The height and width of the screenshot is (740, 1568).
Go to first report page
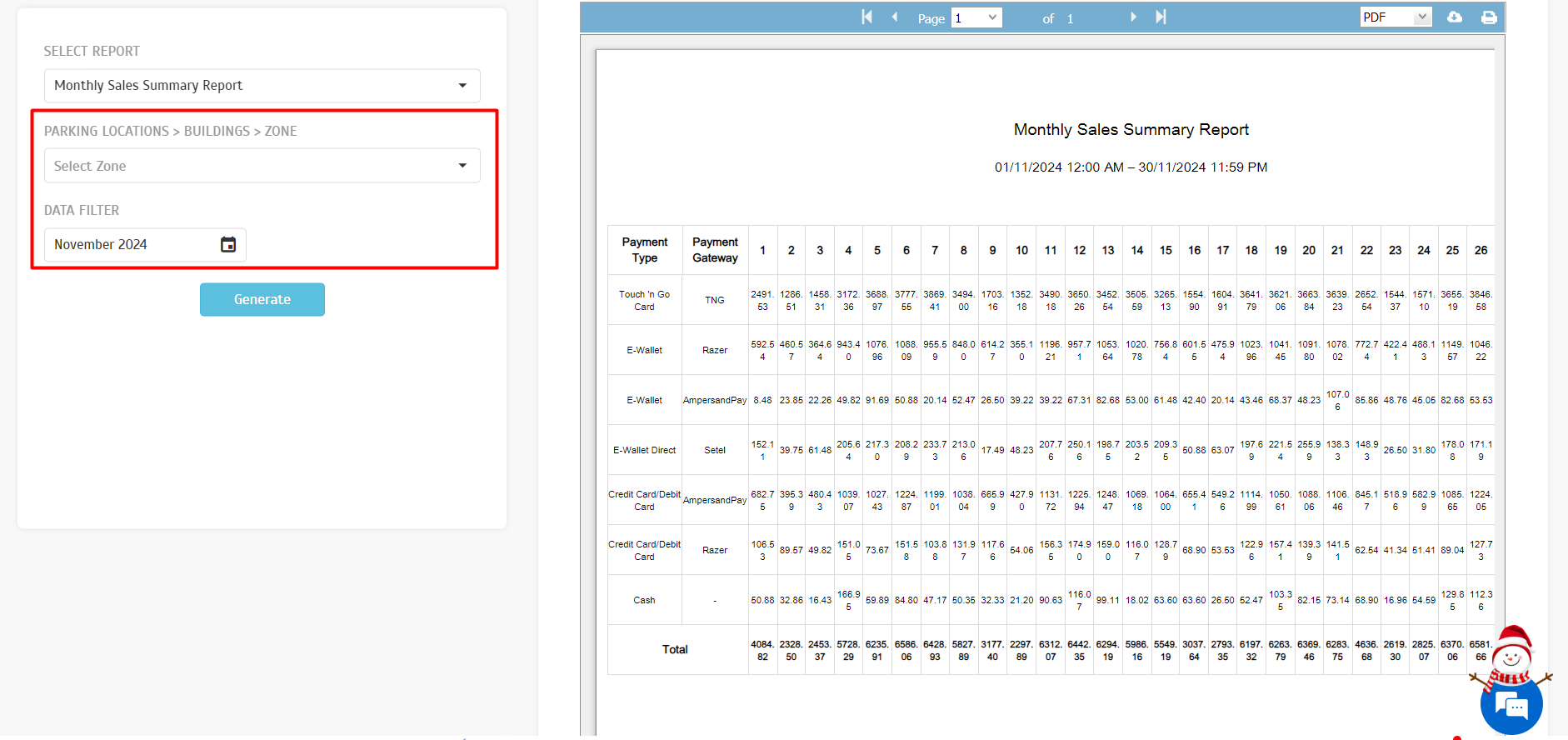[x=866, y=17]
